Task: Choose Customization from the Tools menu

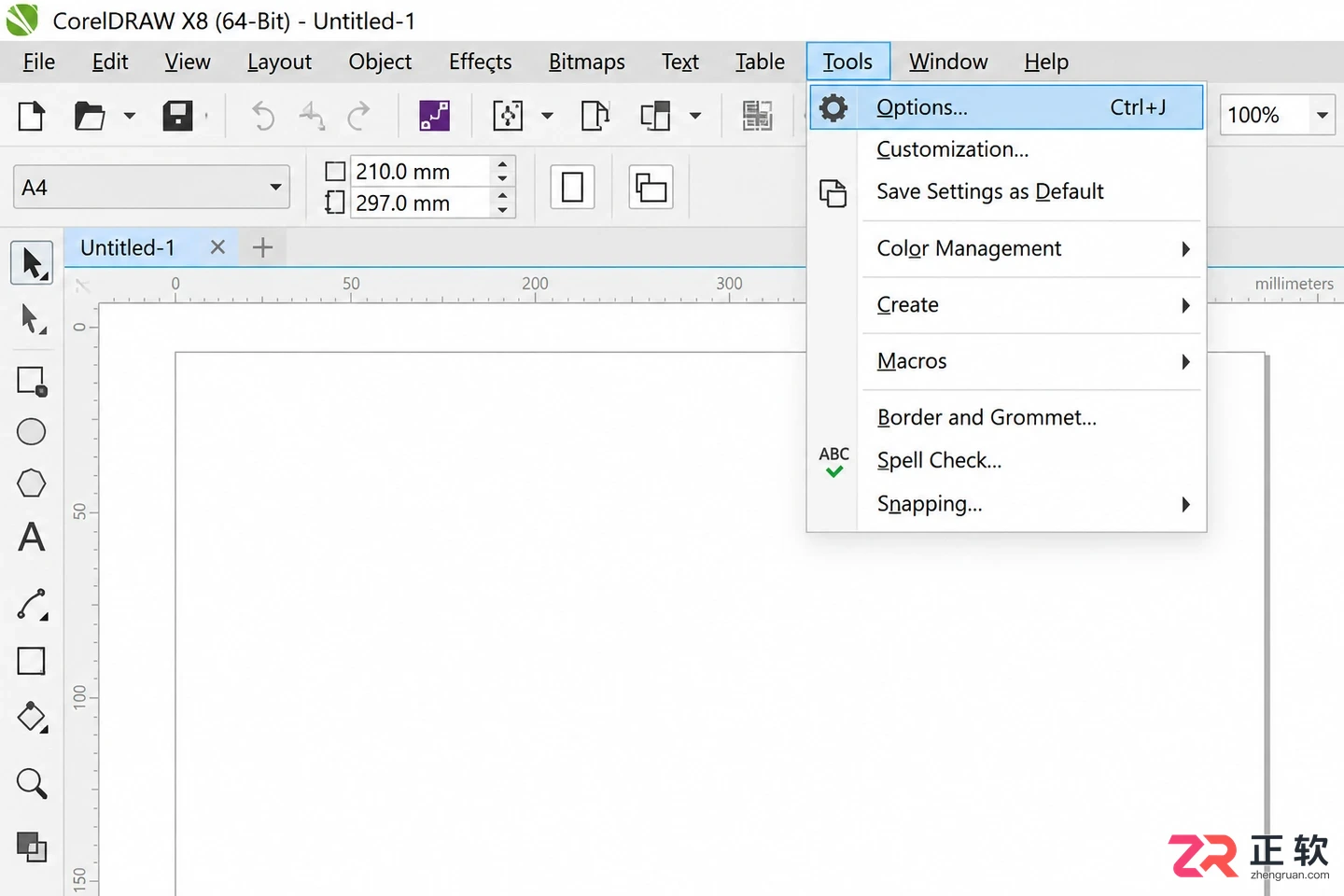Action: click(1007, 149)
